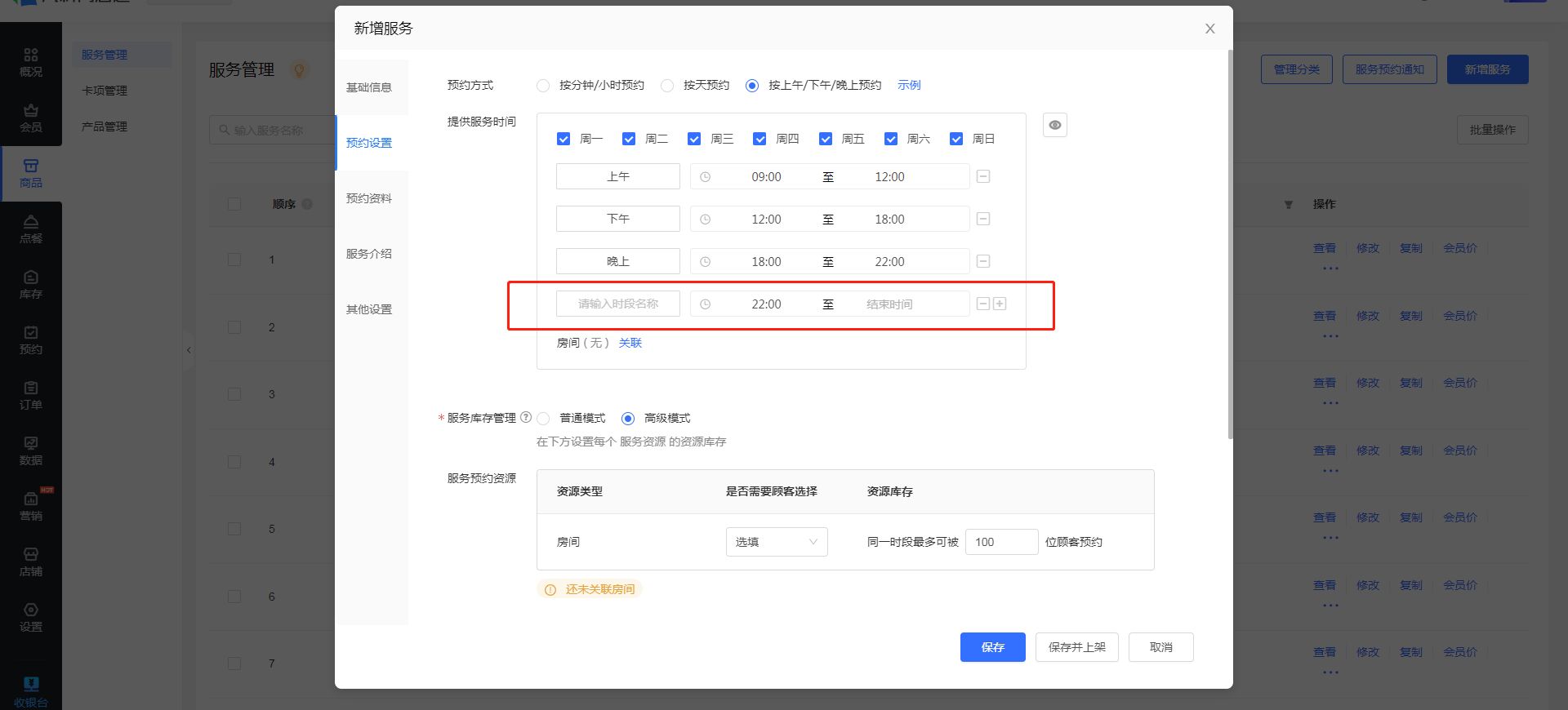
Task: Click the 输入服务名称 search field
Action: 272,130
